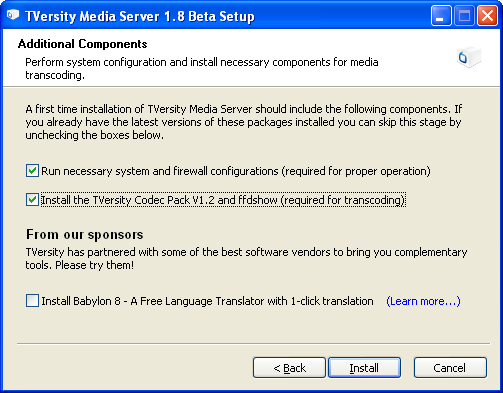503x393 pixels.
Task: Click the 'Additional Components' heading
Action: [x=82, y=44]
